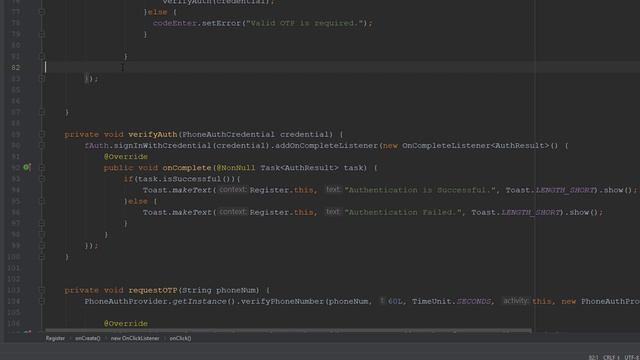The image size is (640, 360).
Task: Click the @NonNull annotation
Action: click(x=236, y=168)
